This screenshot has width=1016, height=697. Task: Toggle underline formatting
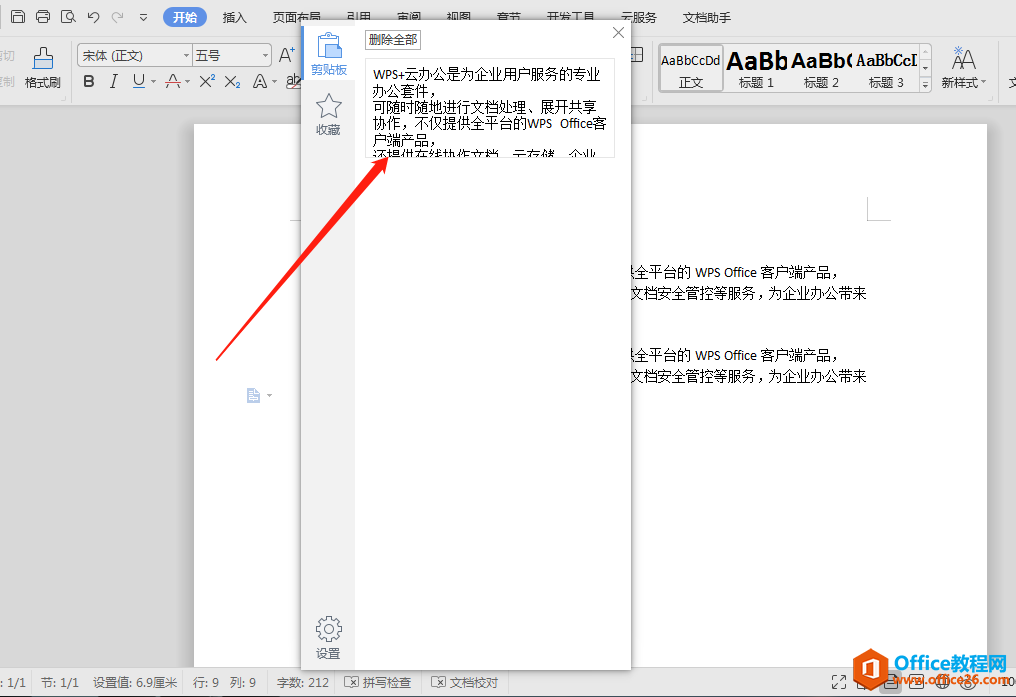pyautogui.click(x=139, y=82)
